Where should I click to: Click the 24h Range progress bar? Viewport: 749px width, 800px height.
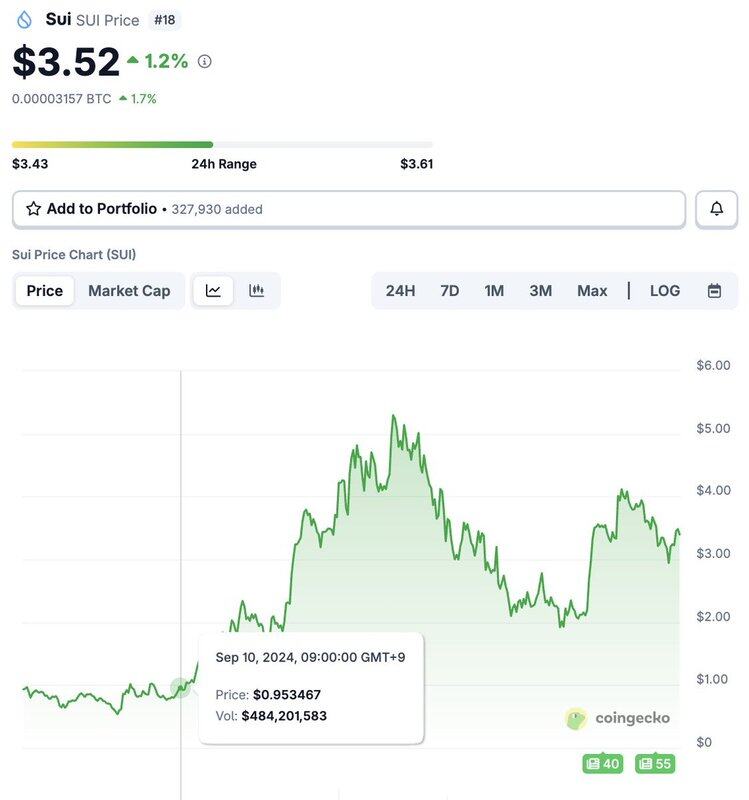point(222,144)
